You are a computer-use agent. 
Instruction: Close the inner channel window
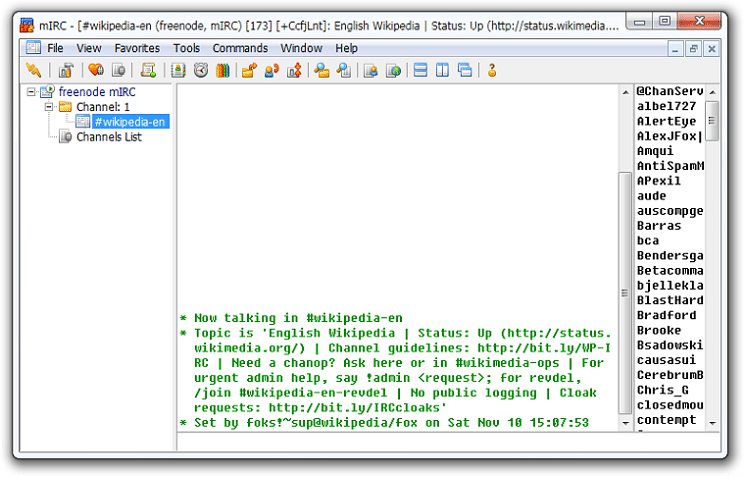pos(712,48)
